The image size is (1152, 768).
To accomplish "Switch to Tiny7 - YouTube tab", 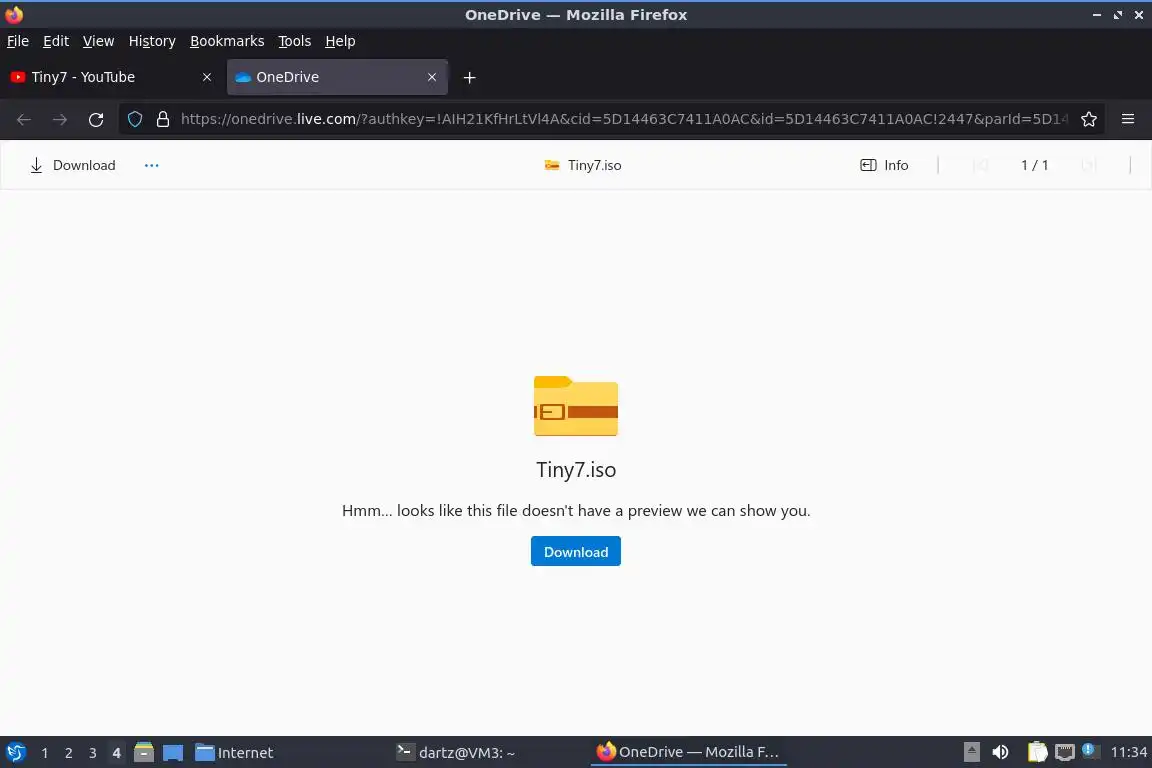I will point(110,77).
